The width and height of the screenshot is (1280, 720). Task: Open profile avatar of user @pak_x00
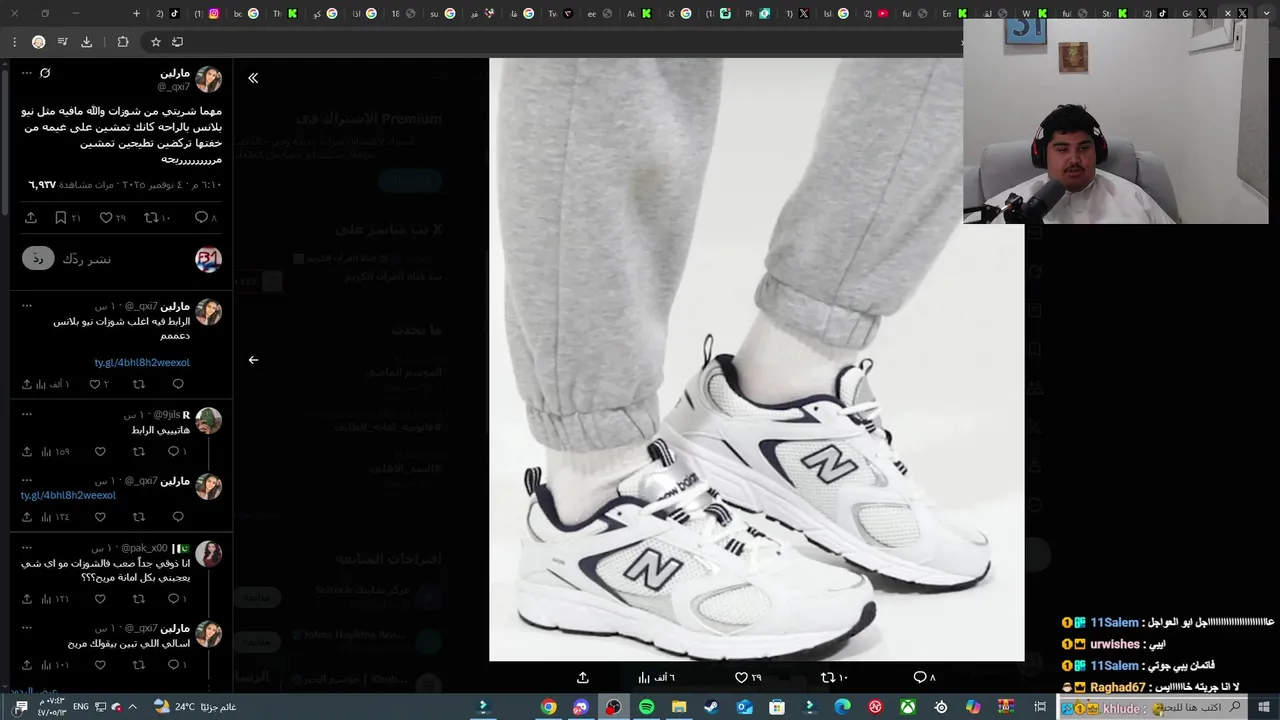tap(208, 554)
